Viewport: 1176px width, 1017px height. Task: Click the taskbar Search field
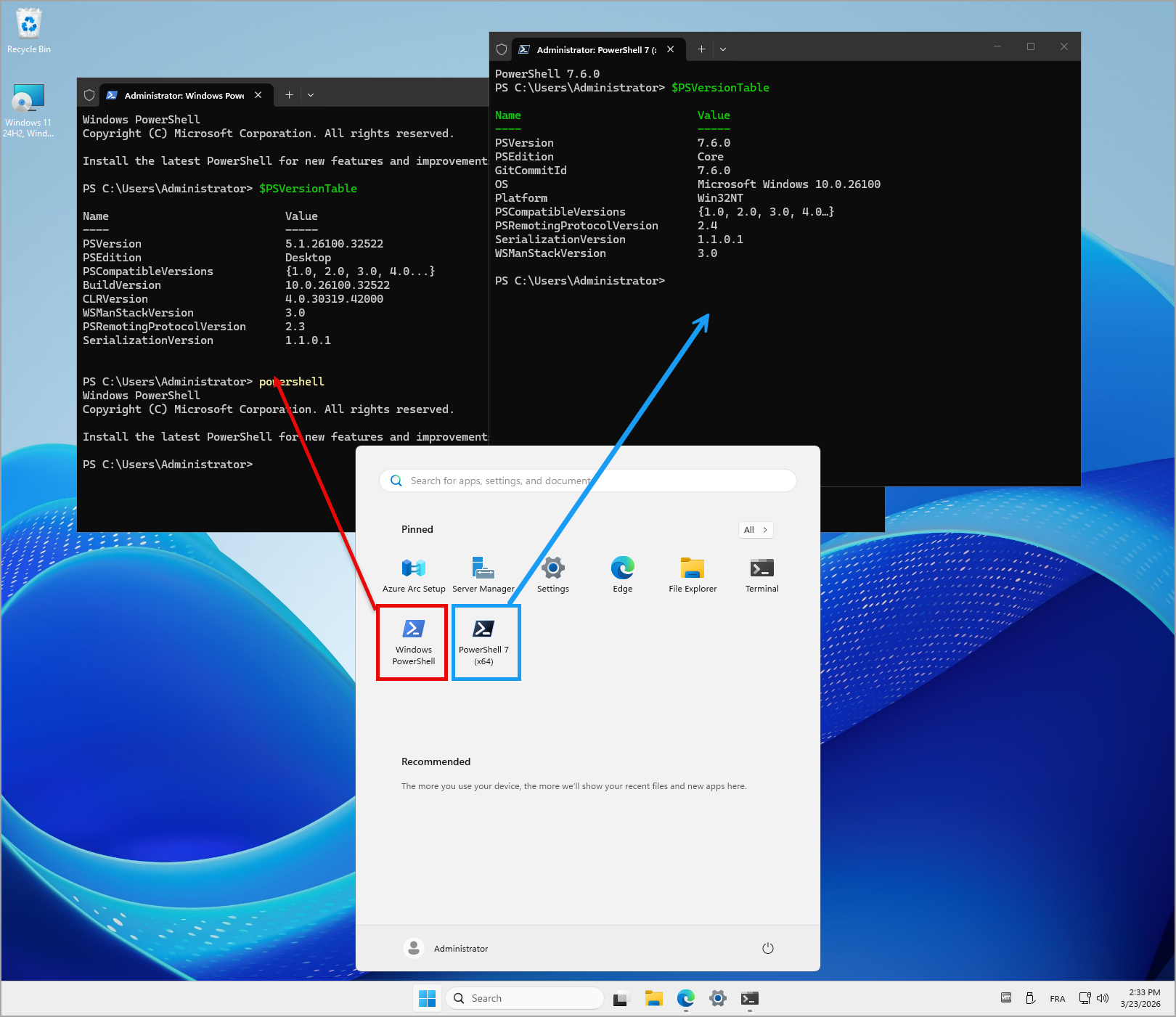pos(525,998)
